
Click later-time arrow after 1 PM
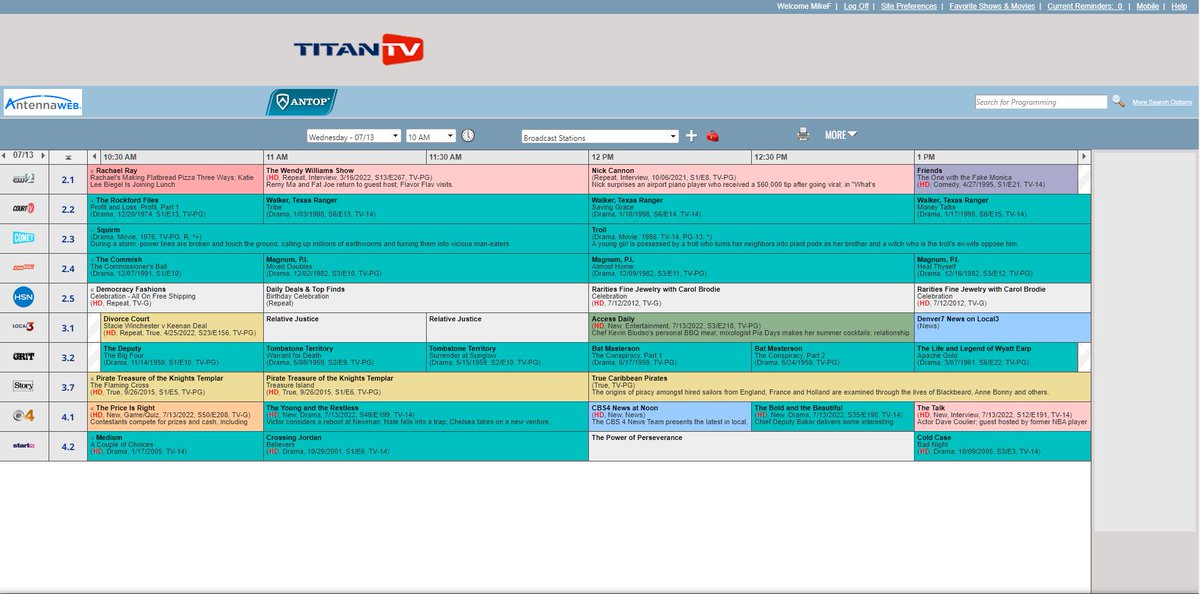[x=1083, y=157]
